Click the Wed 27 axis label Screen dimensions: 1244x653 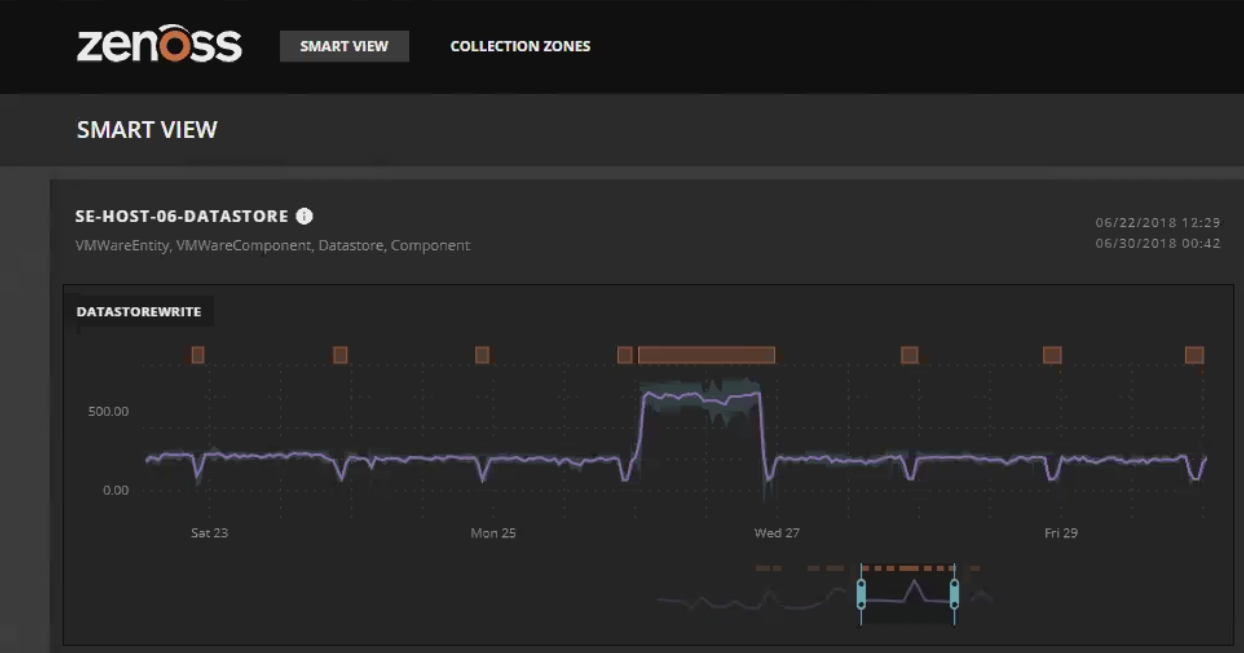click(x=777, y=533)
